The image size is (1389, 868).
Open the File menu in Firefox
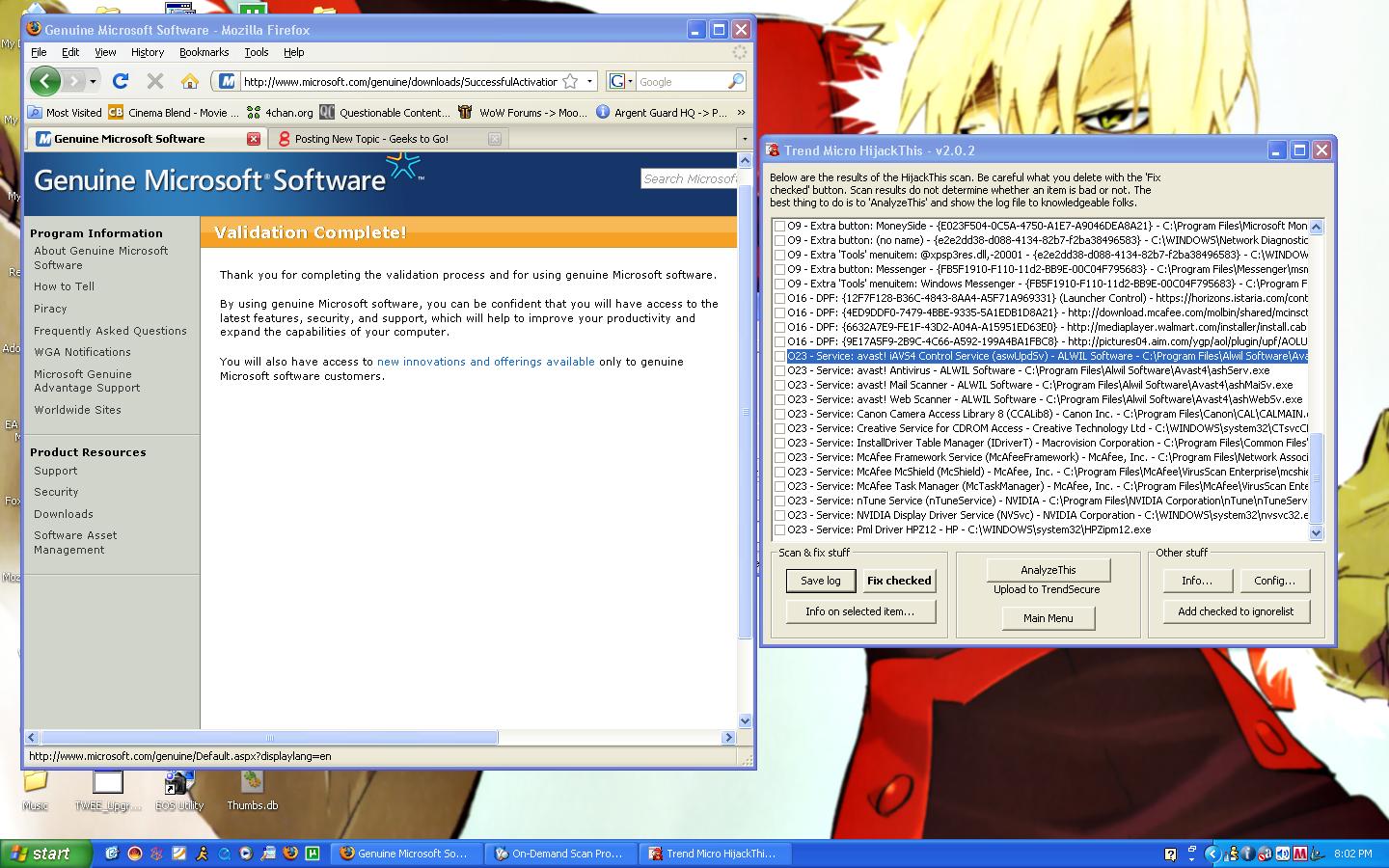coord(39,52)
